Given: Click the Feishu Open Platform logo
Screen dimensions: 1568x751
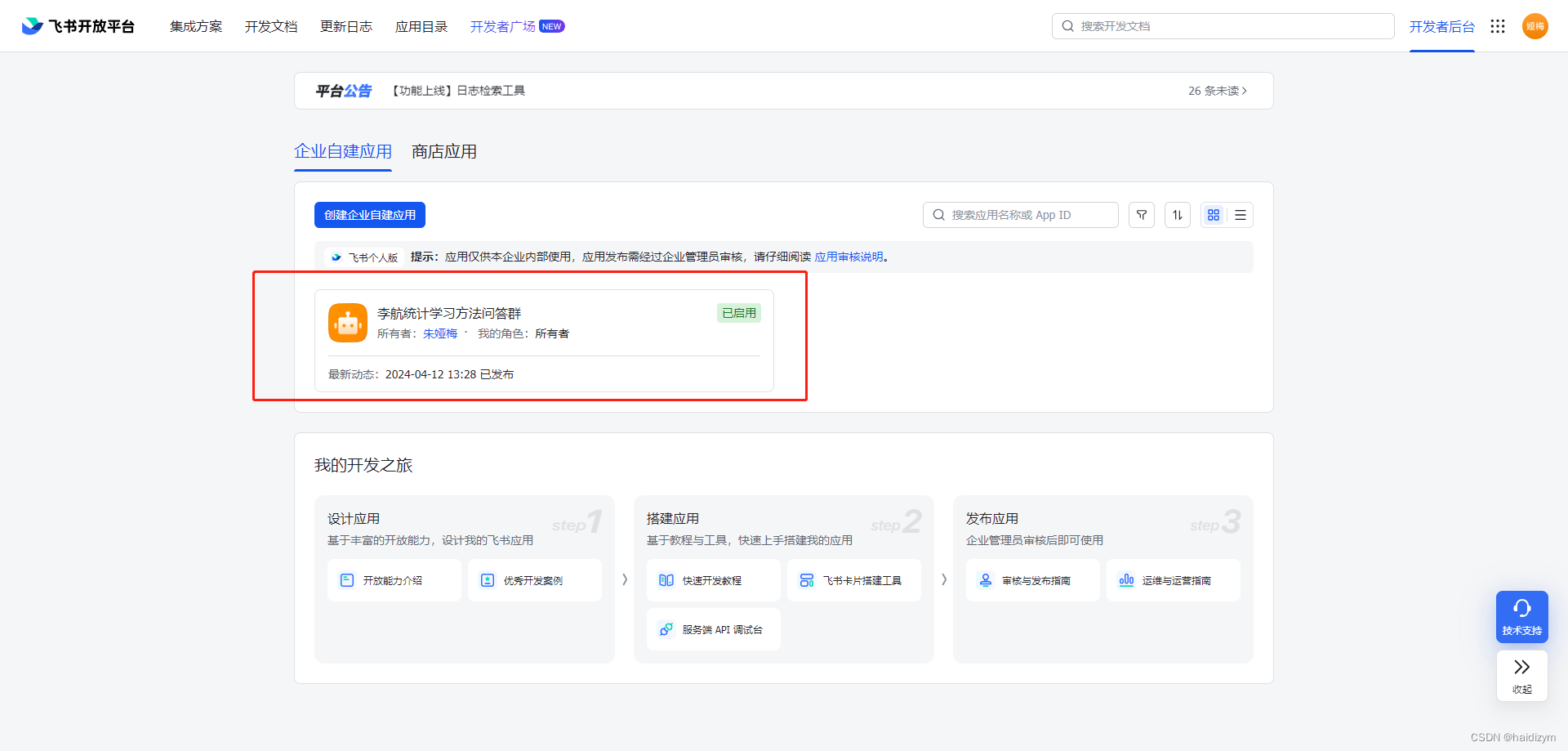Looking at the screenshot, I should (78, 26).
